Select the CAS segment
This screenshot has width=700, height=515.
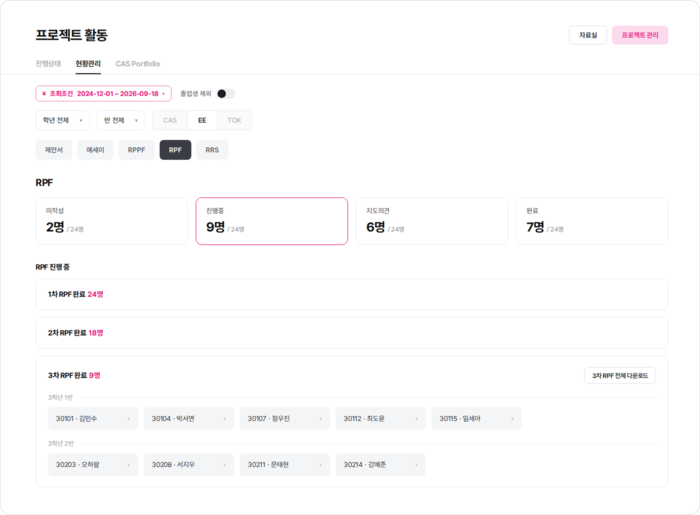click(x=170, y=120)
